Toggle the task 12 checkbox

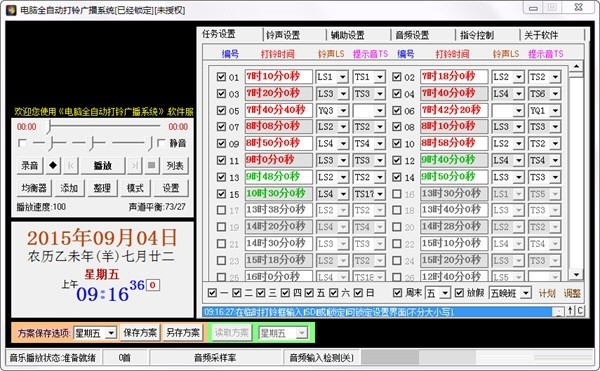pyautogui.click(x=397, y=160)
